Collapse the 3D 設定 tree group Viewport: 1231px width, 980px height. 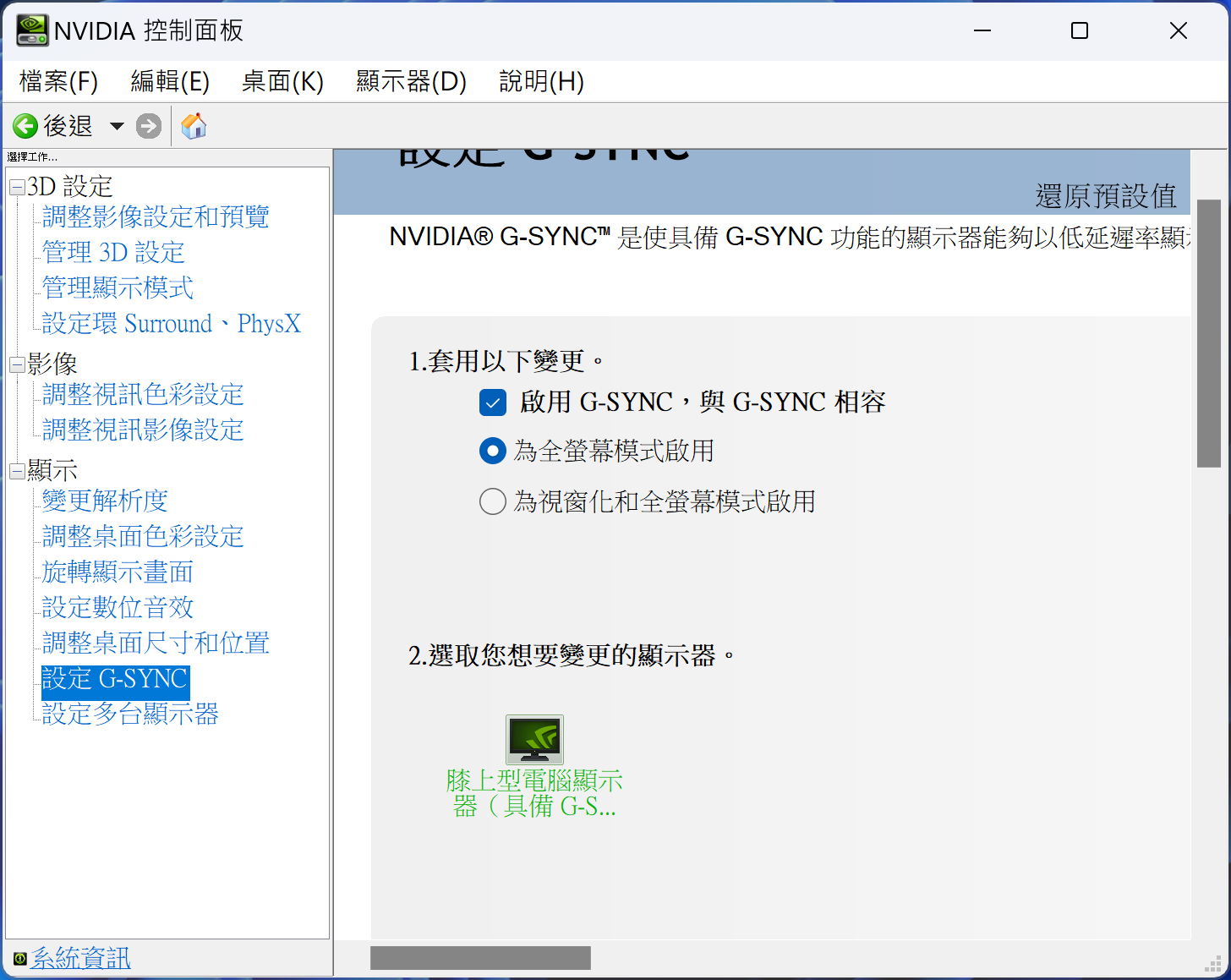[17, 188]
